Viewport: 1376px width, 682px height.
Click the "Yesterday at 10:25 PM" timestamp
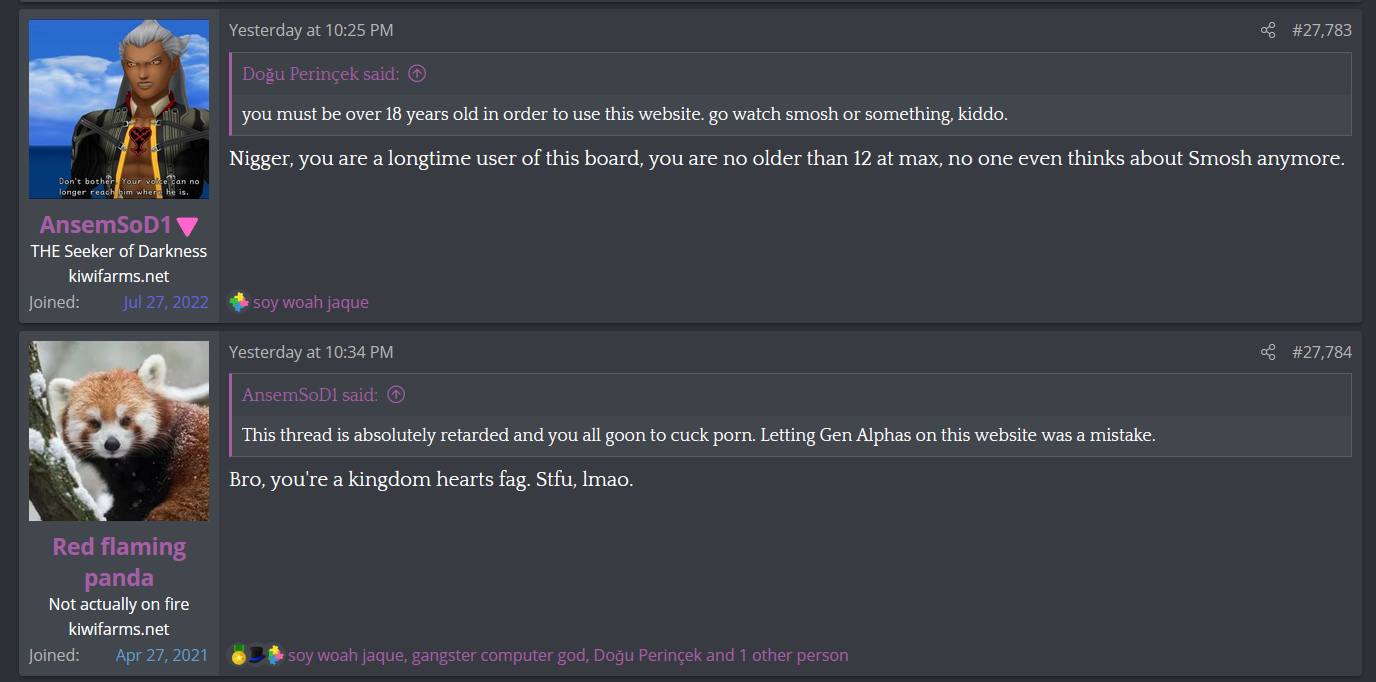(x=311, y=30)
